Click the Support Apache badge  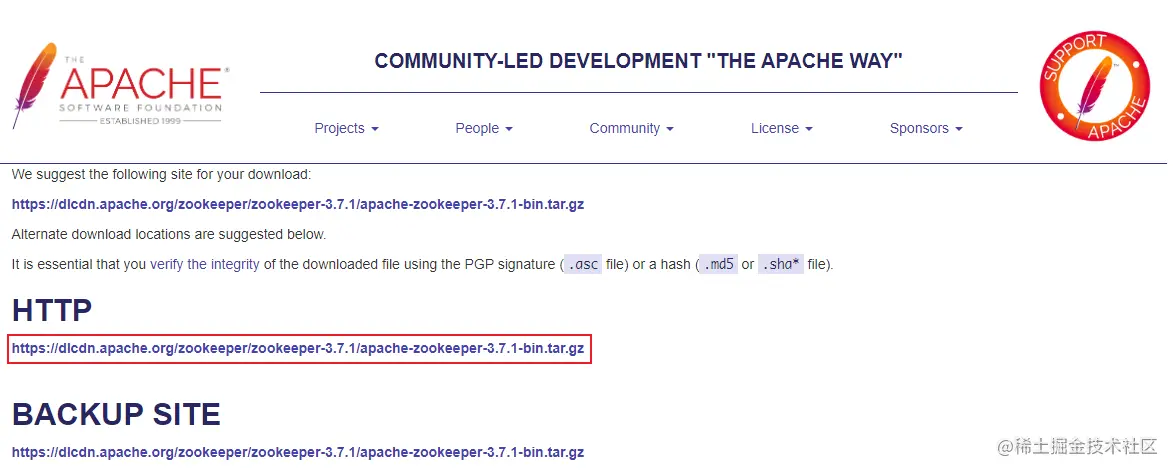tap(1094, 86)
